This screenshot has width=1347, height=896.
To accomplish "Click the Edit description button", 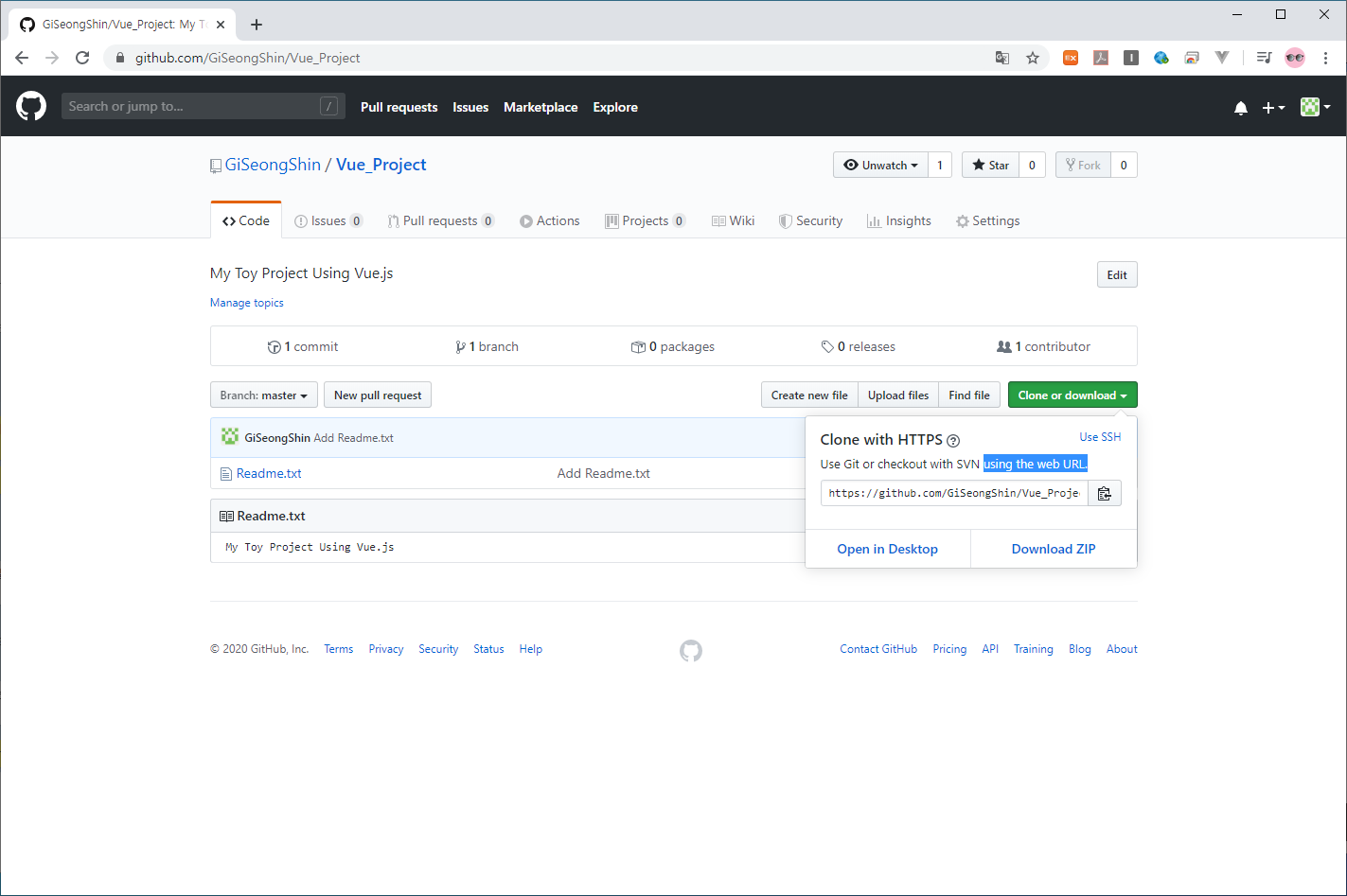I will (x=1117, y=274).
